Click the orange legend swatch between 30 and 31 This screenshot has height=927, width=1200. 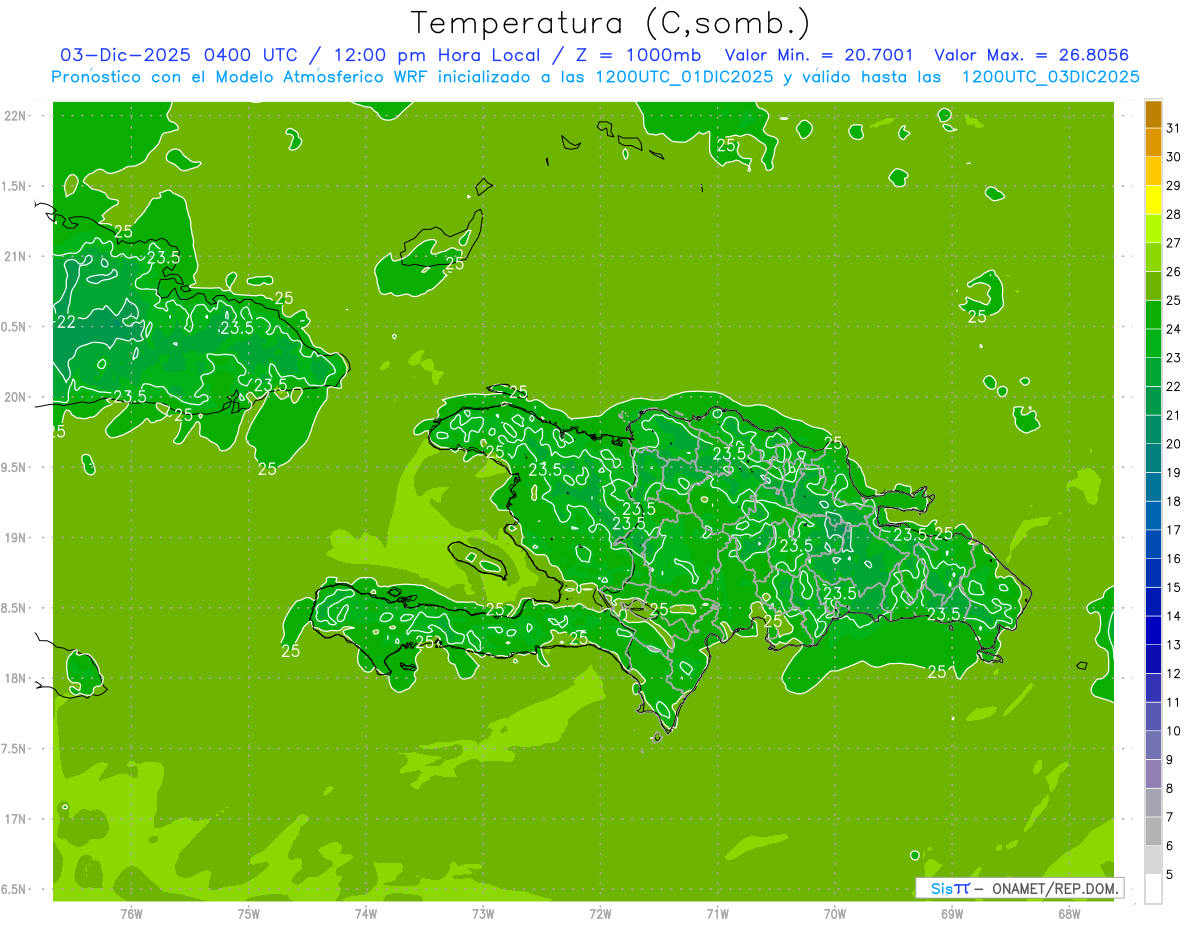1154,143
